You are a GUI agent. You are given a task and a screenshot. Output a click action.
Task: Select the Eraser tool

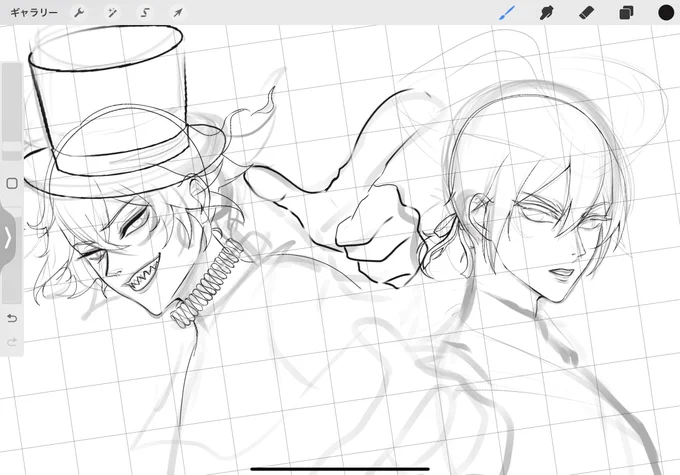pos(586,13)
